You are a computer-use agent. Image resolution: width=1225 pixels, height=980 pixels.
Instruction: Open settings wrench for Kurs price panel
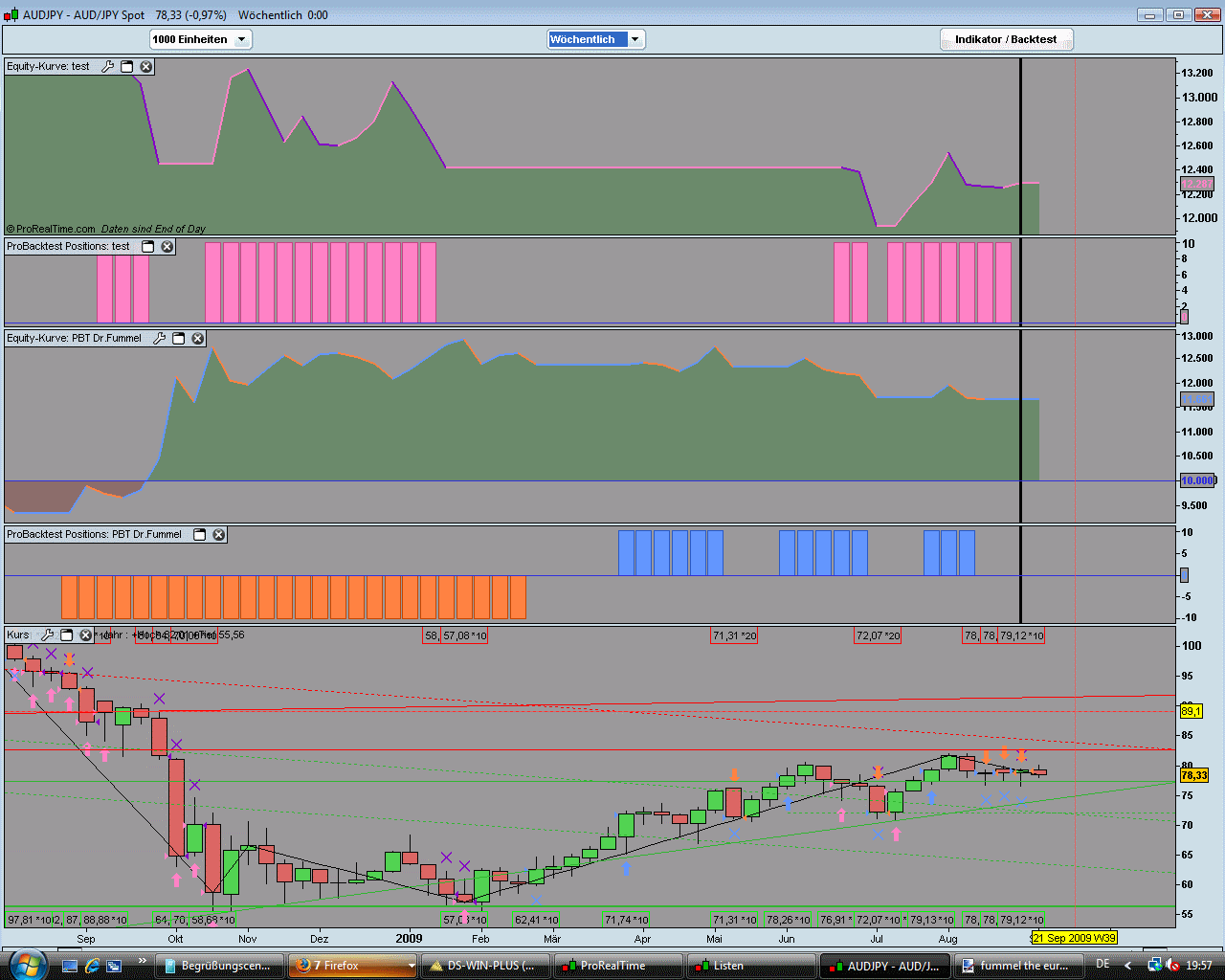[47, 635]
